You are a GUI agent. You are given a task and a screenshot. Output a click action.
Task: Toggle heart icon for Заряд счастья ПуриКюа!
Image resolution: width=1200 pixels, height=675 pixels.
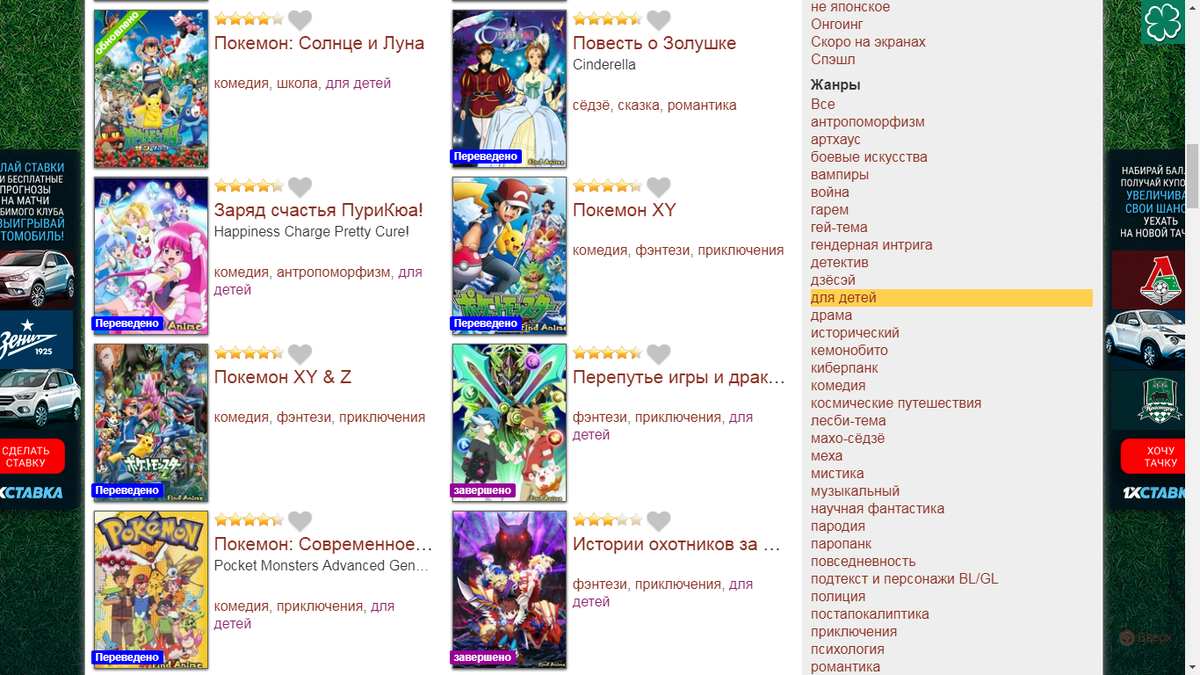300,187
